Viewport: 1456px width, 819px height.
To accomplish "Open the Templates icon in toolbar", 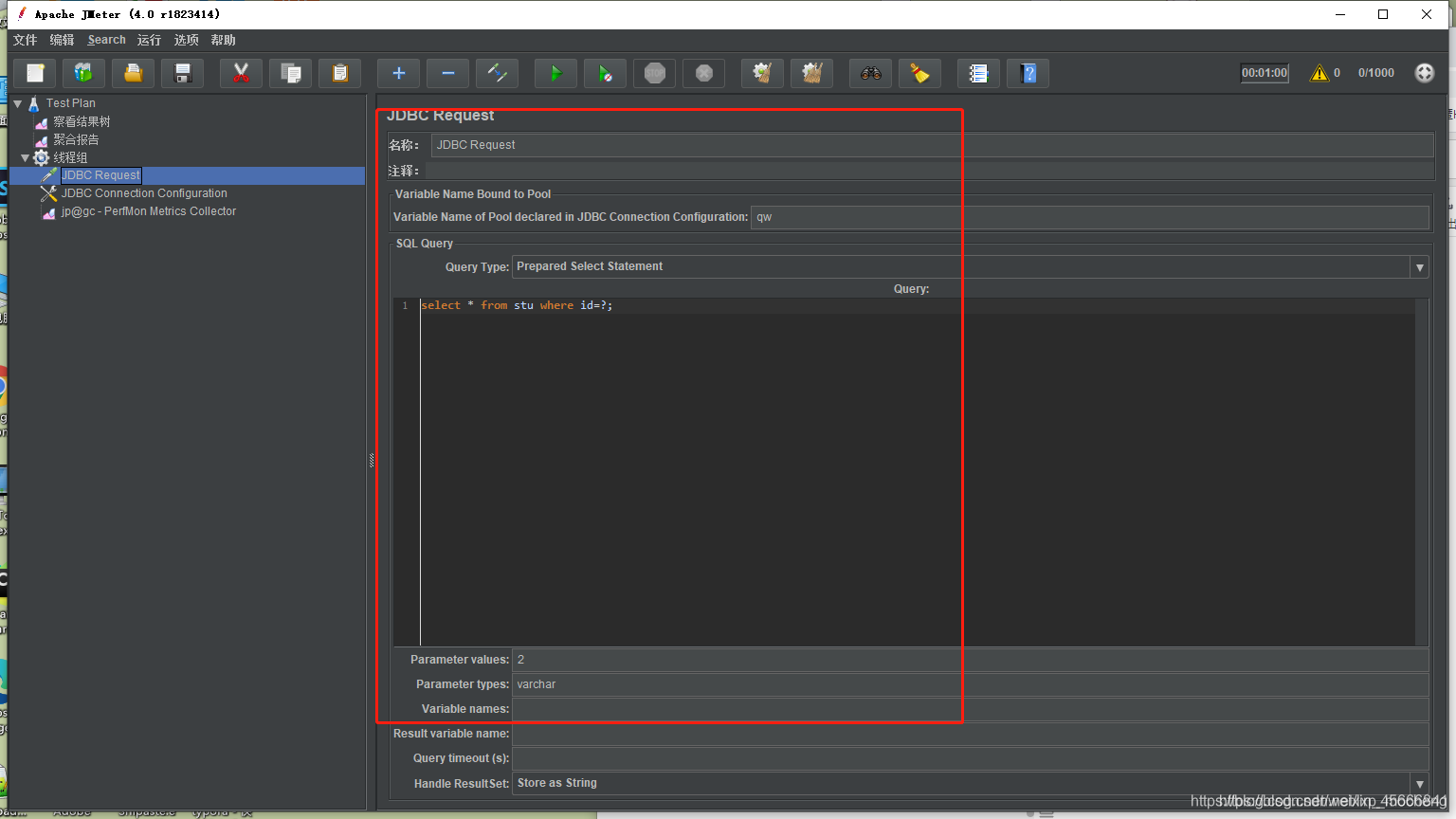I will click(84, 73).
